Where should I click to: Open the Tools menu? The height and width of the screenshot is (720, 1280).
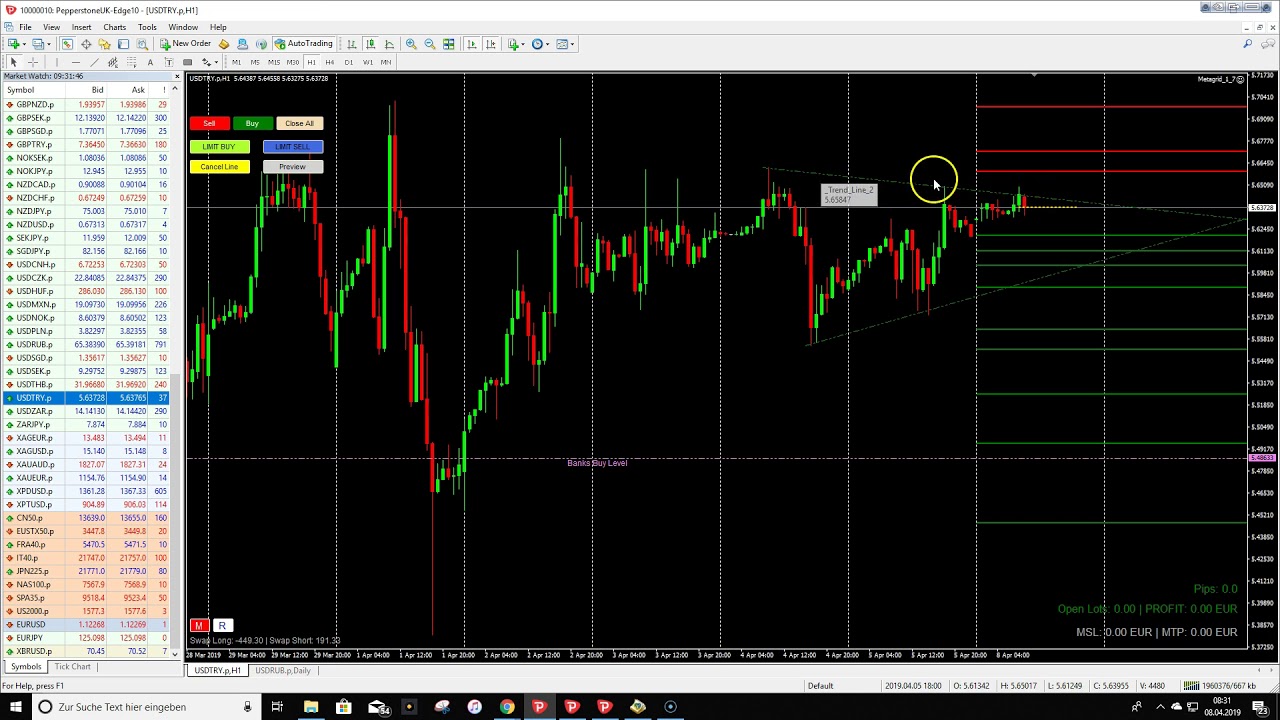pos(147,27)
